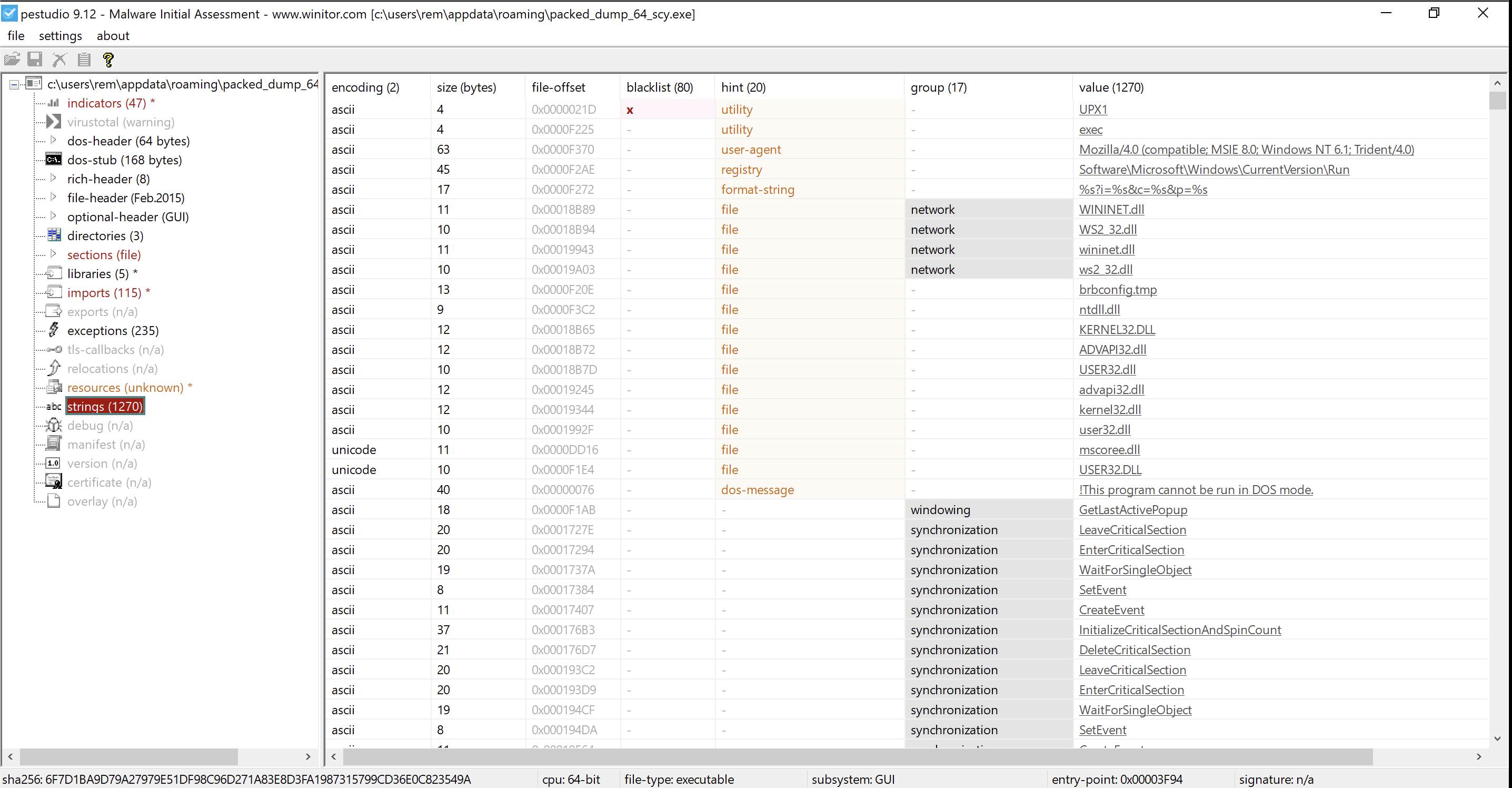The width and height of the screenshot is (1512, 788).
Task: Expand the sections tree node
Action: tap(53, 254)
